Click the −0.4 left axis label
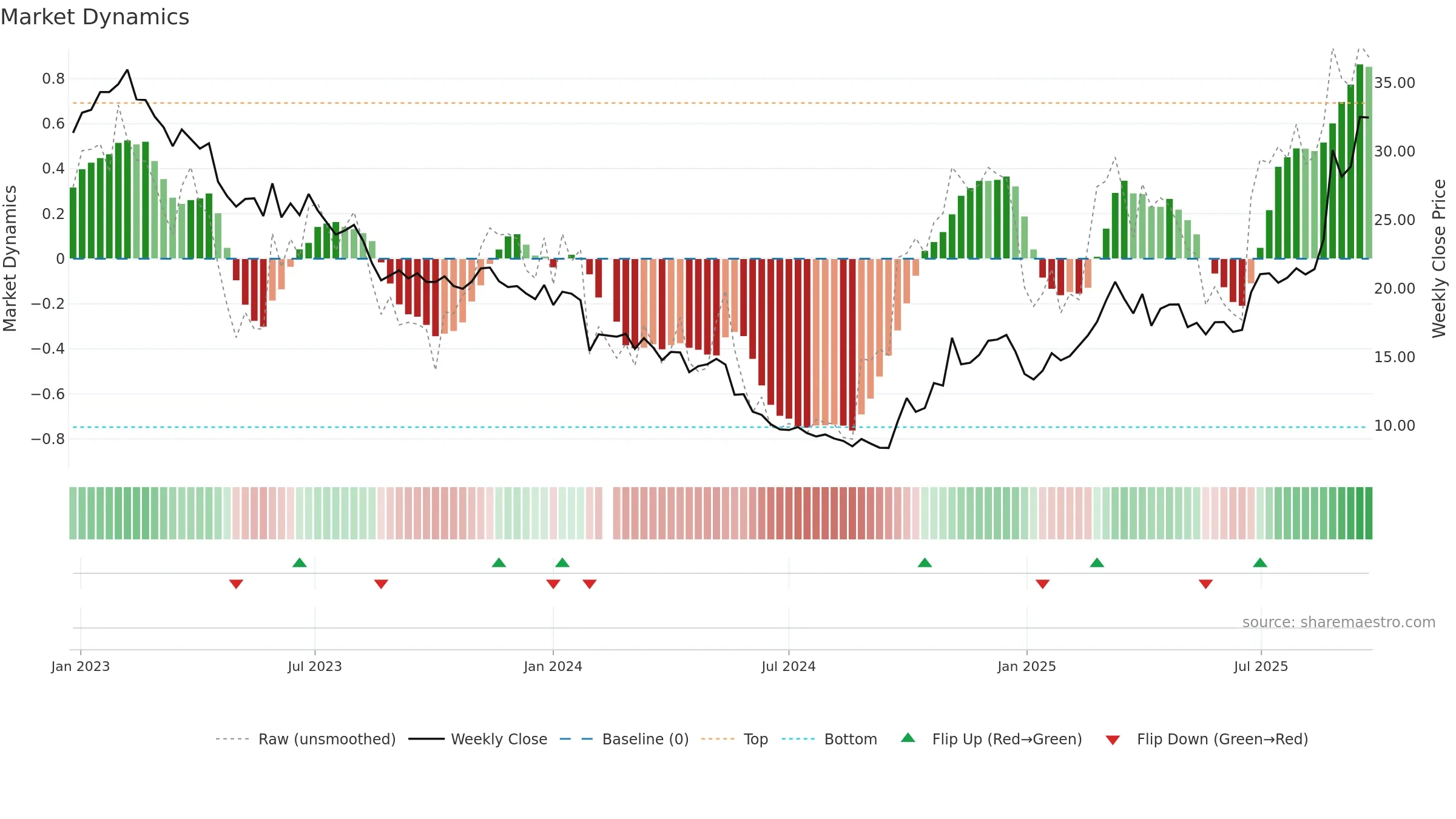Image resolution: width=1456 pixels, height=819 pixels. click(x=48, y=348)
